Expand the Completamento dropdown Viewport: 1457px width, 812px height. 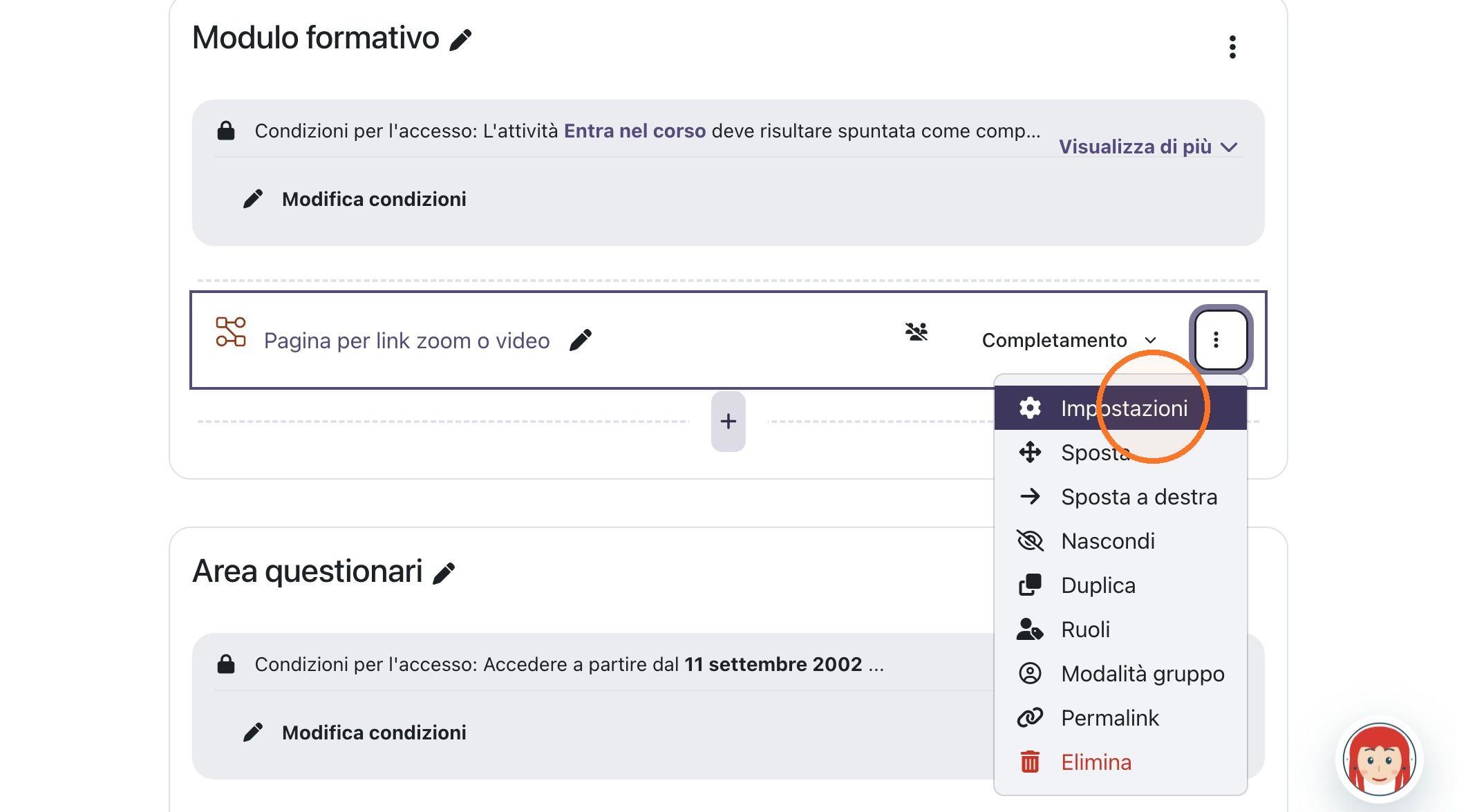[x=1069, y=340]
